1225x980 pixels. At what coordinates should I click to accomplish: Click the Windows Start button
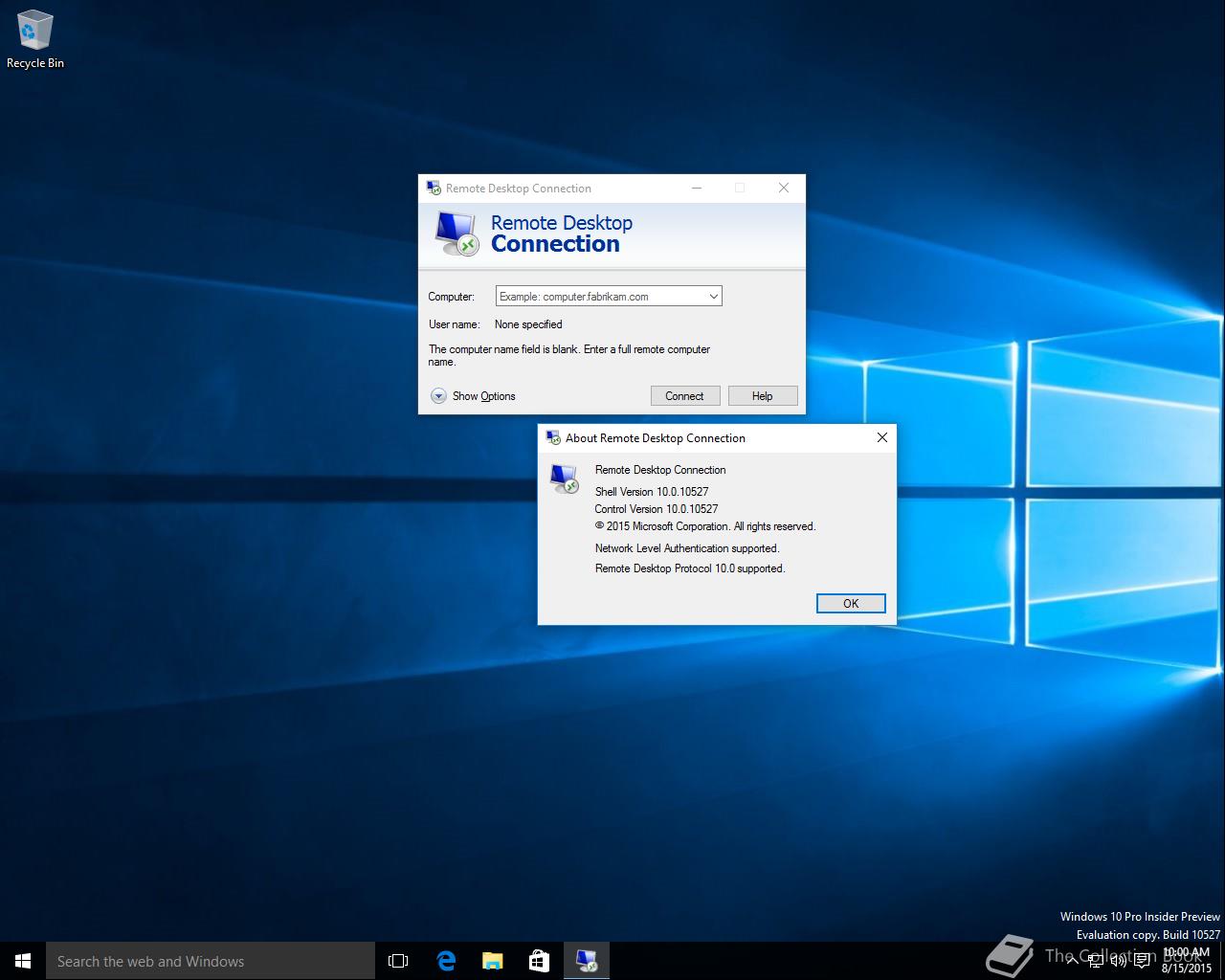[23, 961]
